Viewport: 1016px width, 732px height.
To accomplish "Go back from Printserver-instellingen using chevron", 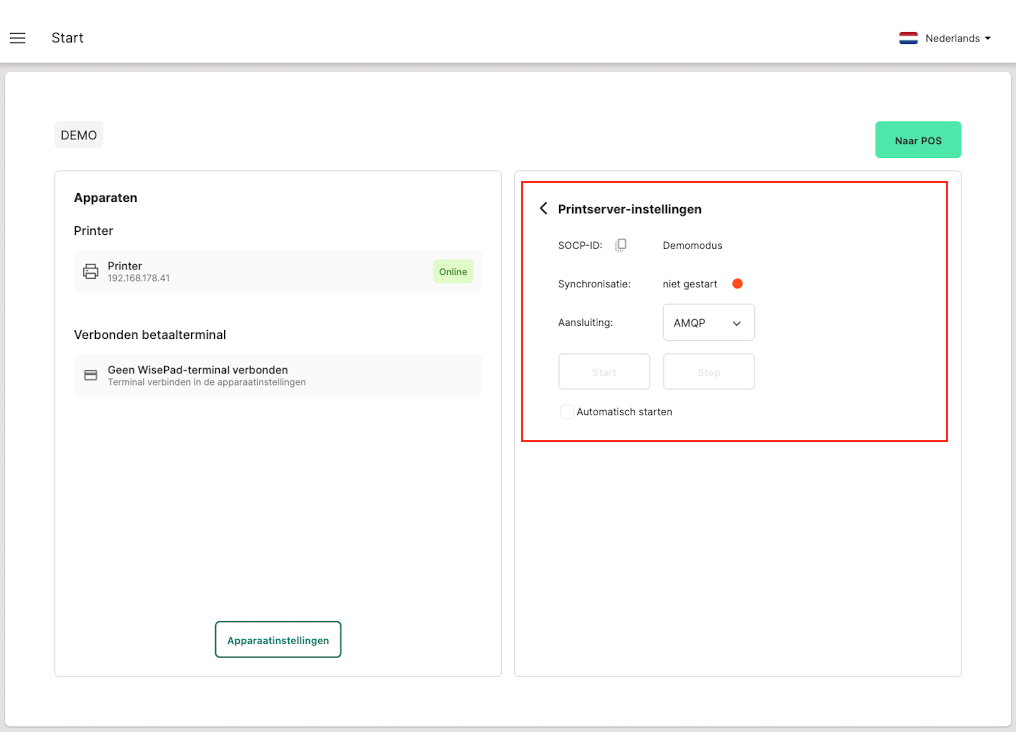I will (543, 209).
